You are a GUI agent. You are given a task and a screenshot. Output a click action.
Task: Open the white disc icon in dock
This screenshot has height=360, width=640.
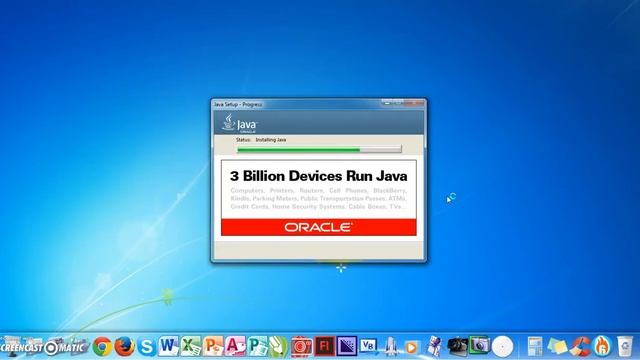(x=502, y=347)
